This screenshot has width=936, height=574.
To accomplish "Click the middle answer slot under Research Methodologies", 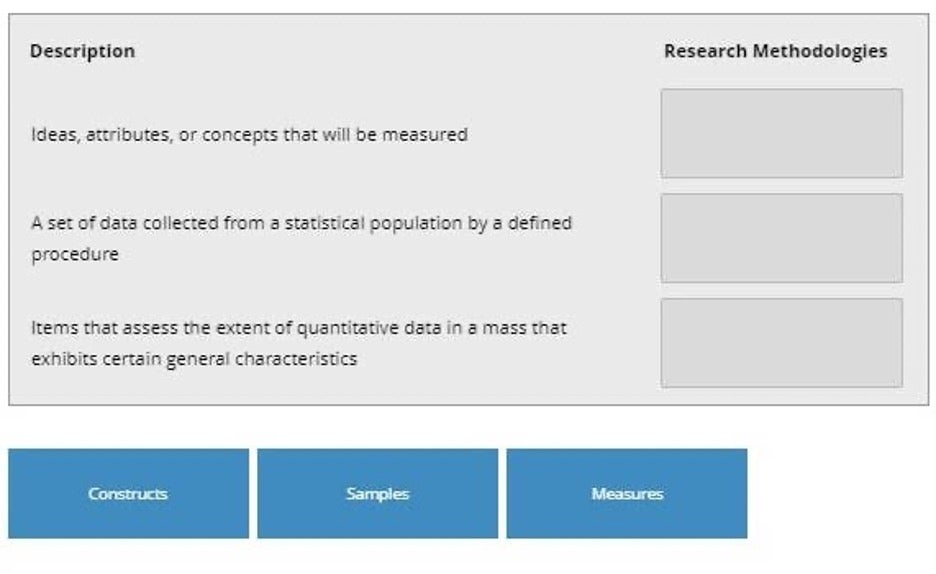I will point(781,238).
